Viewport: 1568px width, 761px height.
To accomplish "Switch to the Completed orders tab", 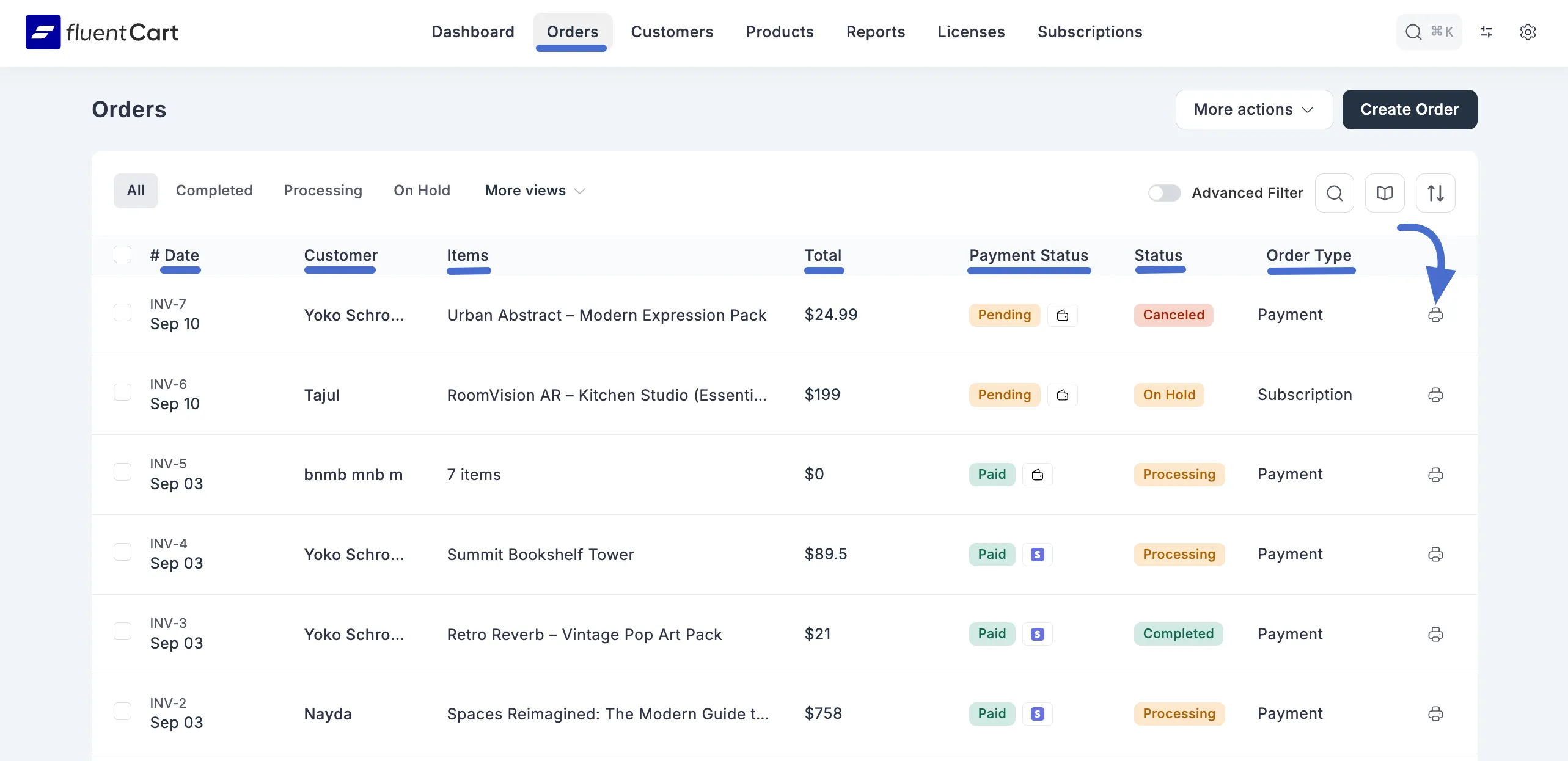I will tap(214, 190).
